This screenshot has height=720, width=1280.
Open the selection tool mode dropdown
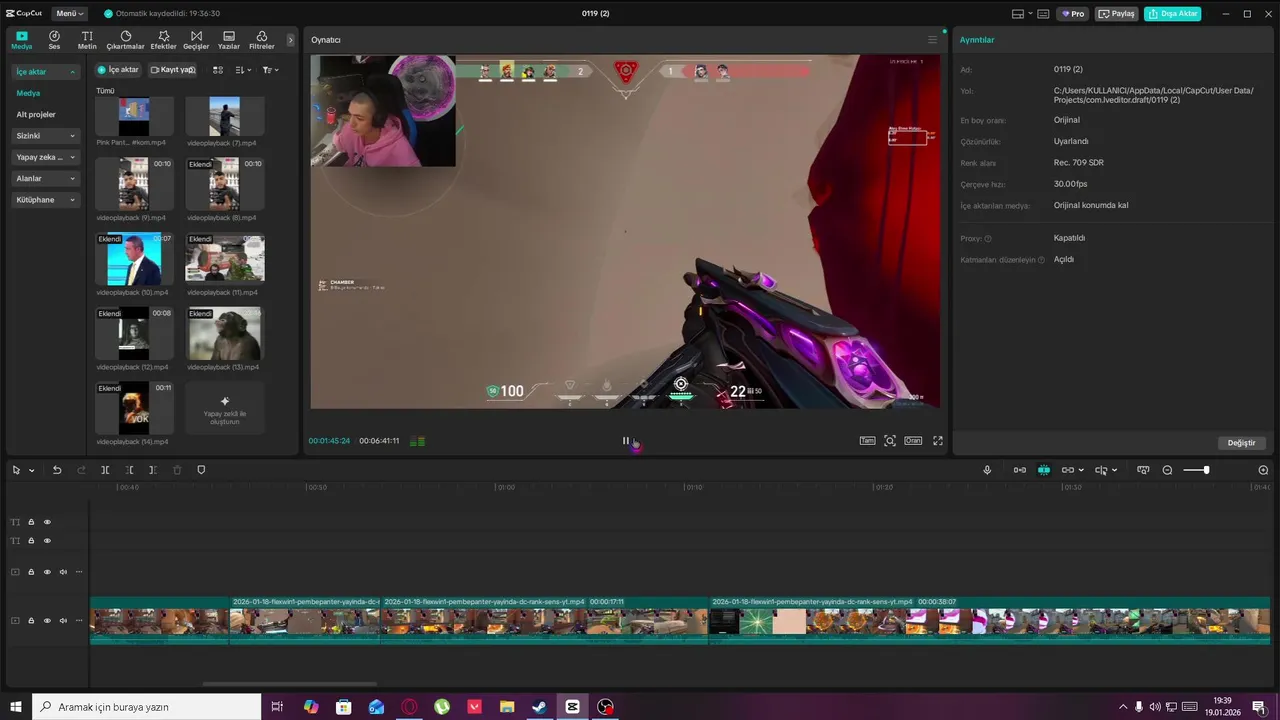click(32, 471)
